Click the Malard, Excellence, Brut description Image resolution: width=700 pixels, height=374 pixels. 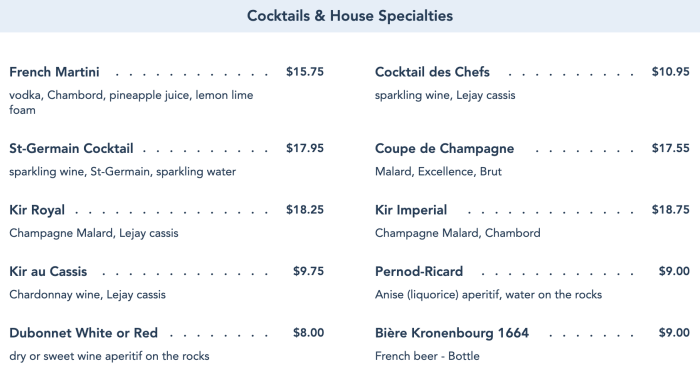click(x=438, y=172)
